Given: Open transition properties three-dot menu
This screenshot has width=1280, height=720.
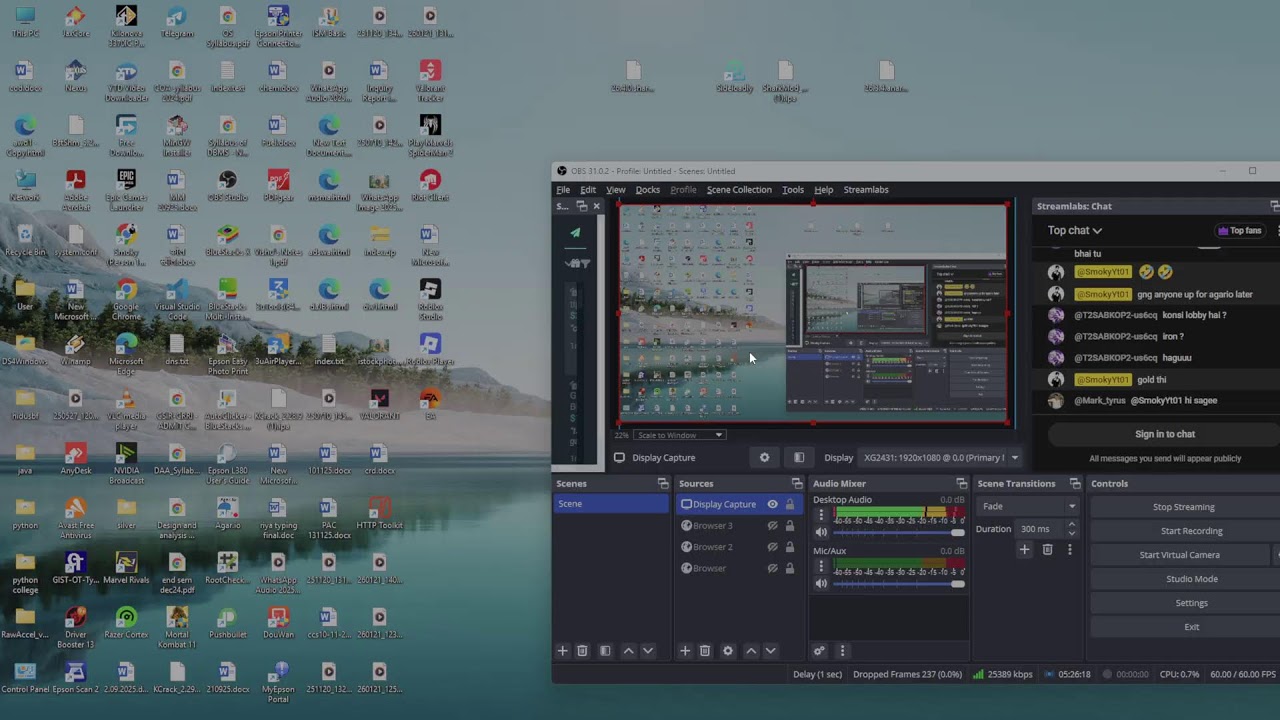Looking at the screenshot, I should 1069,549.
